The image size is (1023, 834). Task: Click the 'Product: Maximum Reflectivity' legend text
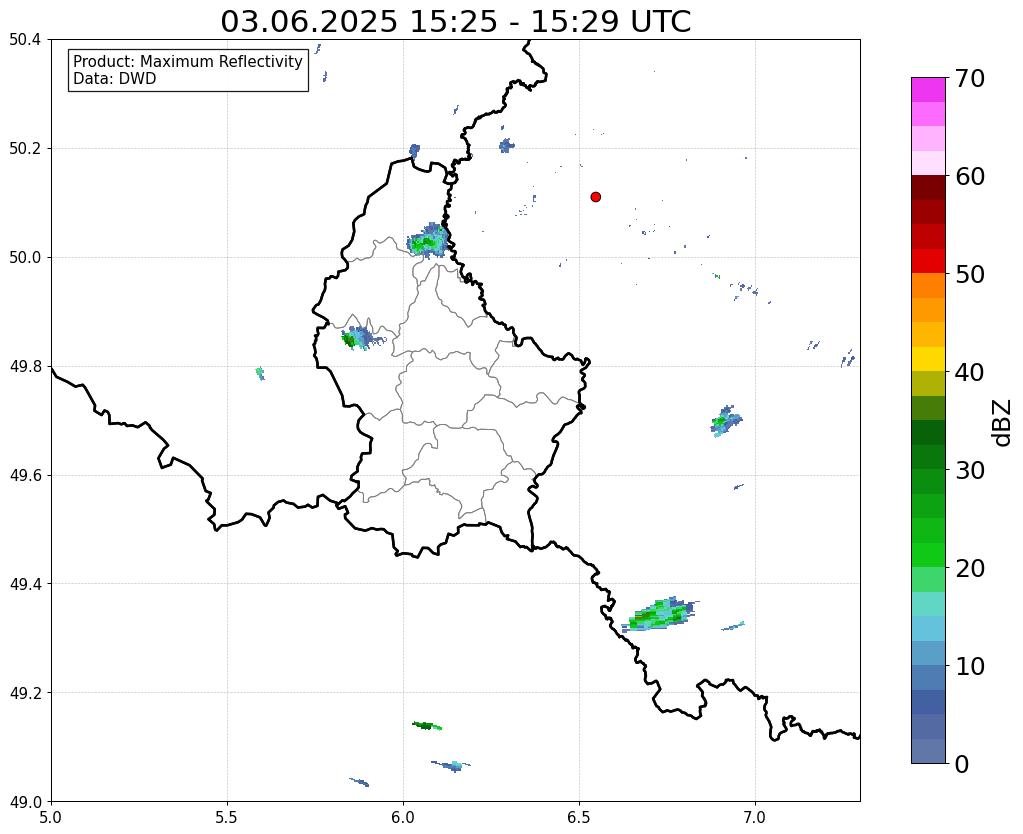188,61
